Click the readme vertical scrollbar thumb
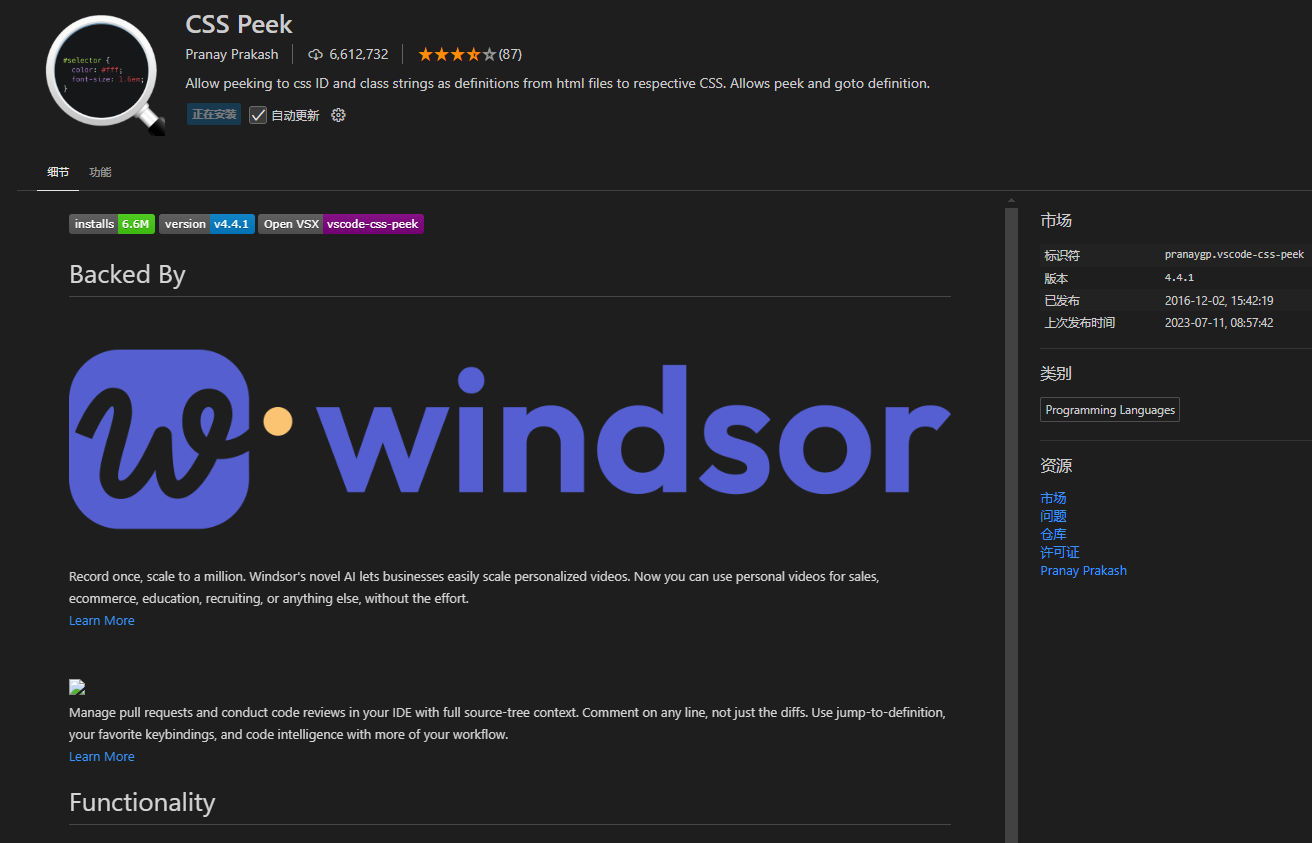 (x=1011, y=525)
